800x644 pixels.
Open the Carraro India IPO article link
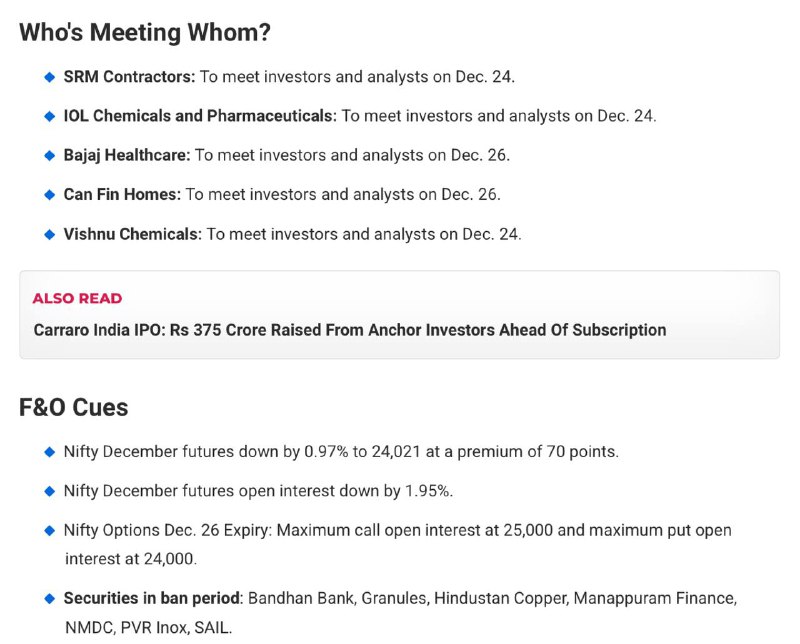pyautogui.click(x=350, y=330)
